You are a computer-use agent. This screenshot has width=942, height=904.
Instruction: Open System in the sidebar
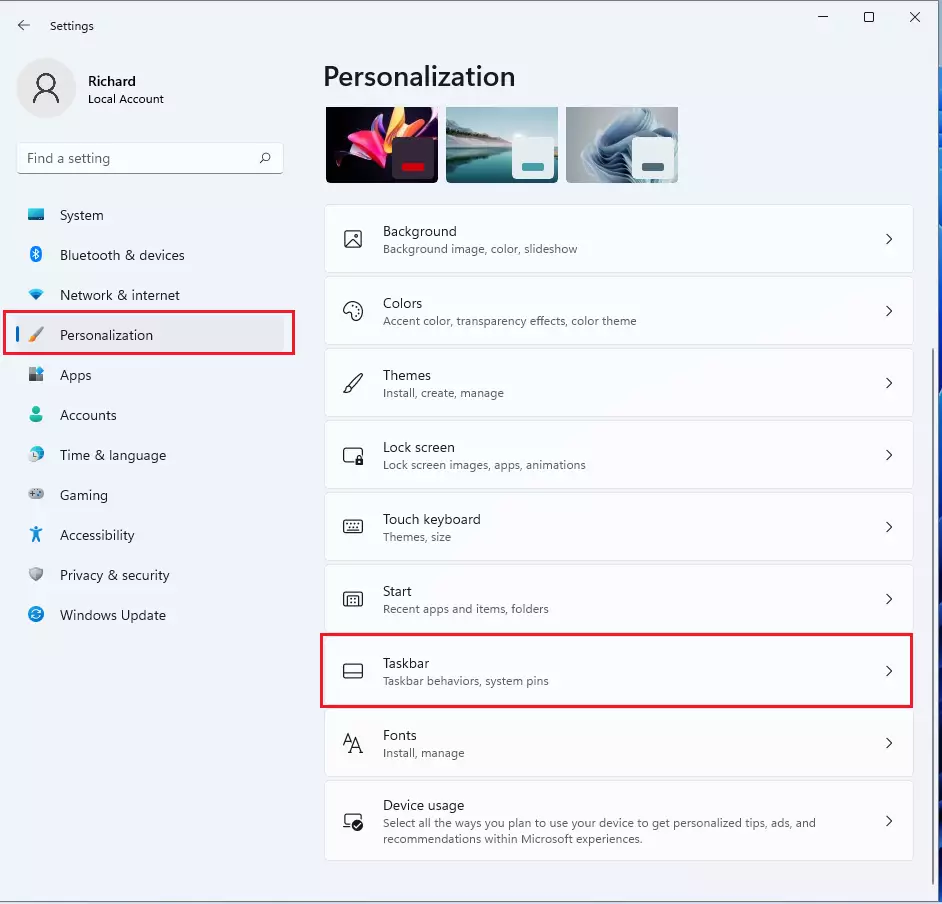[x=150, y=215]
